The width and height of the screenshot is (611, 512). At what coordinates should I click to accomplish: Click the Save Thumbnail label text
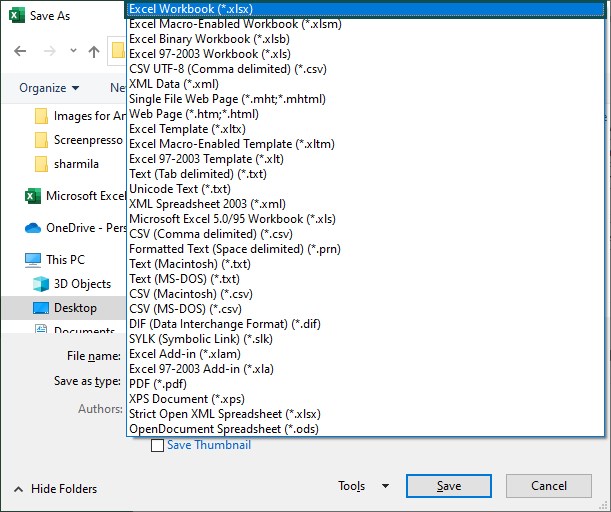pos(209,445)
